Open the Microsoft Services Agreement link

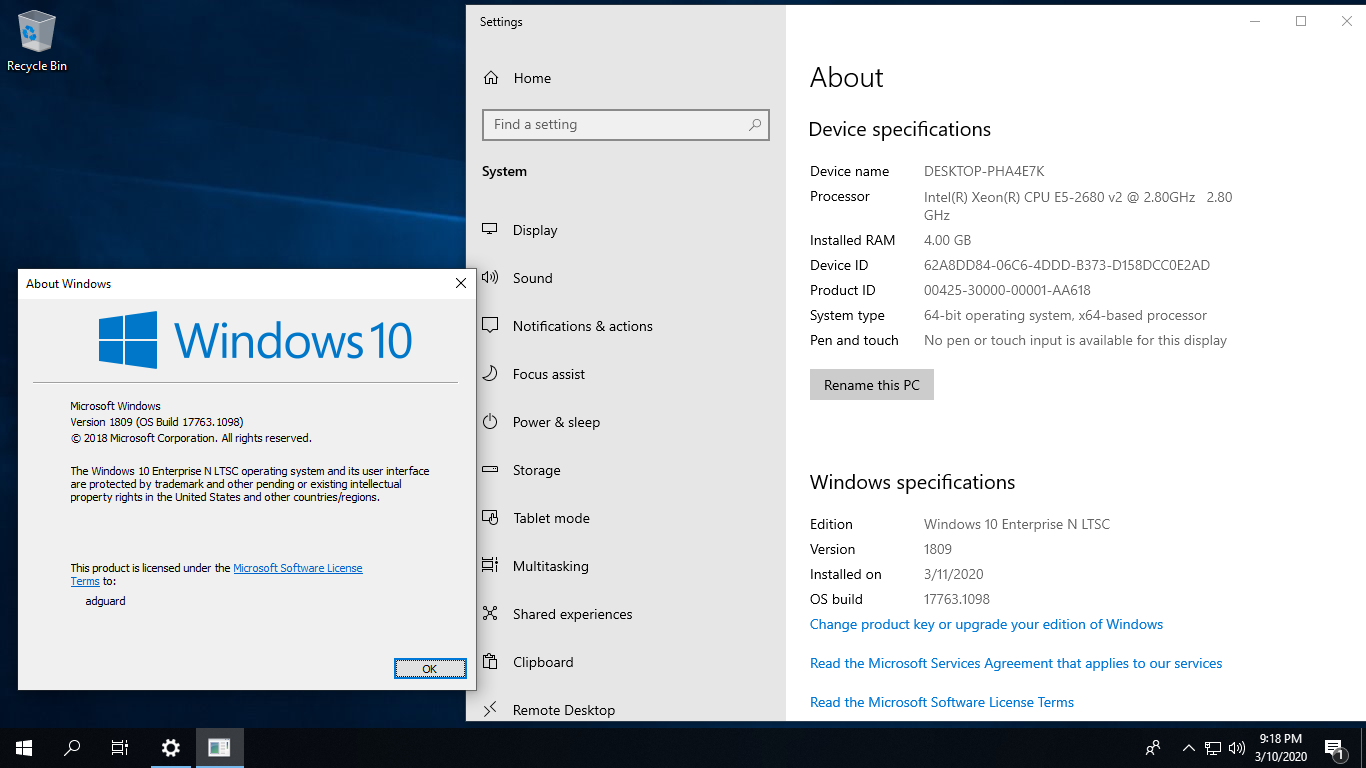point(1015,663)
